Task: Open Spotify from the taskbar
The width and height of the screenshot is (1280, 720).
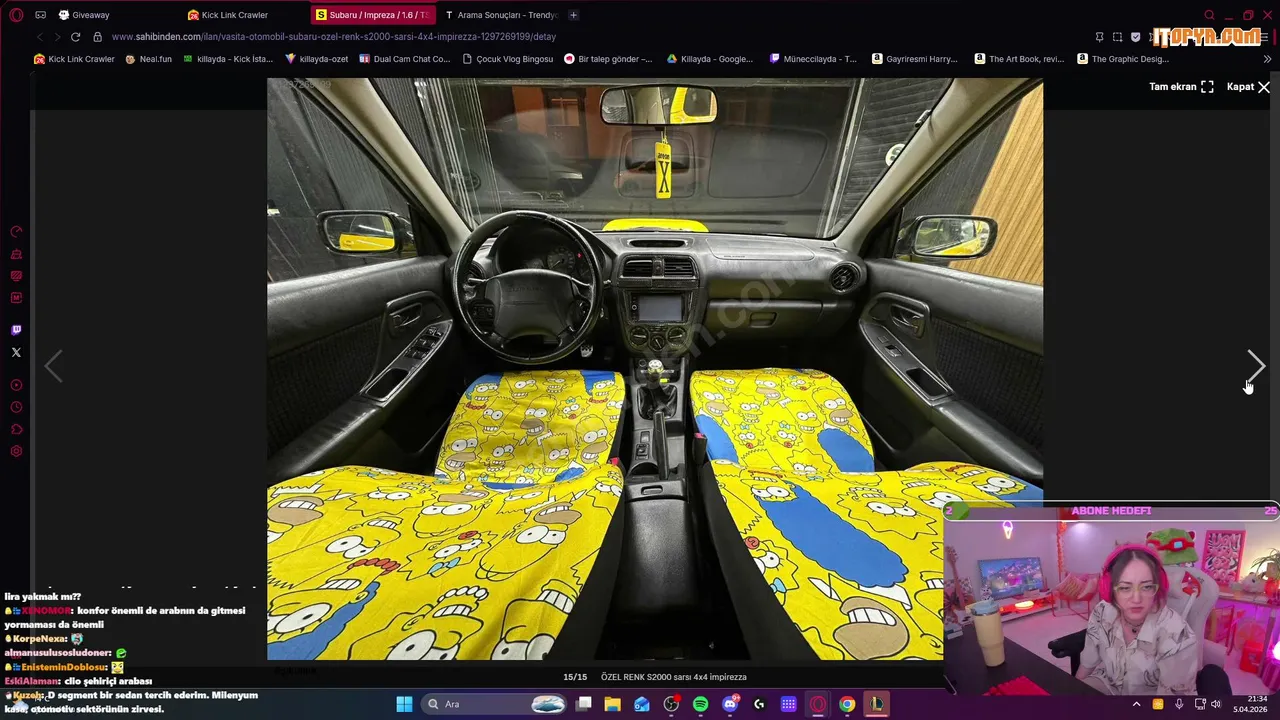Action: (700, 704)
